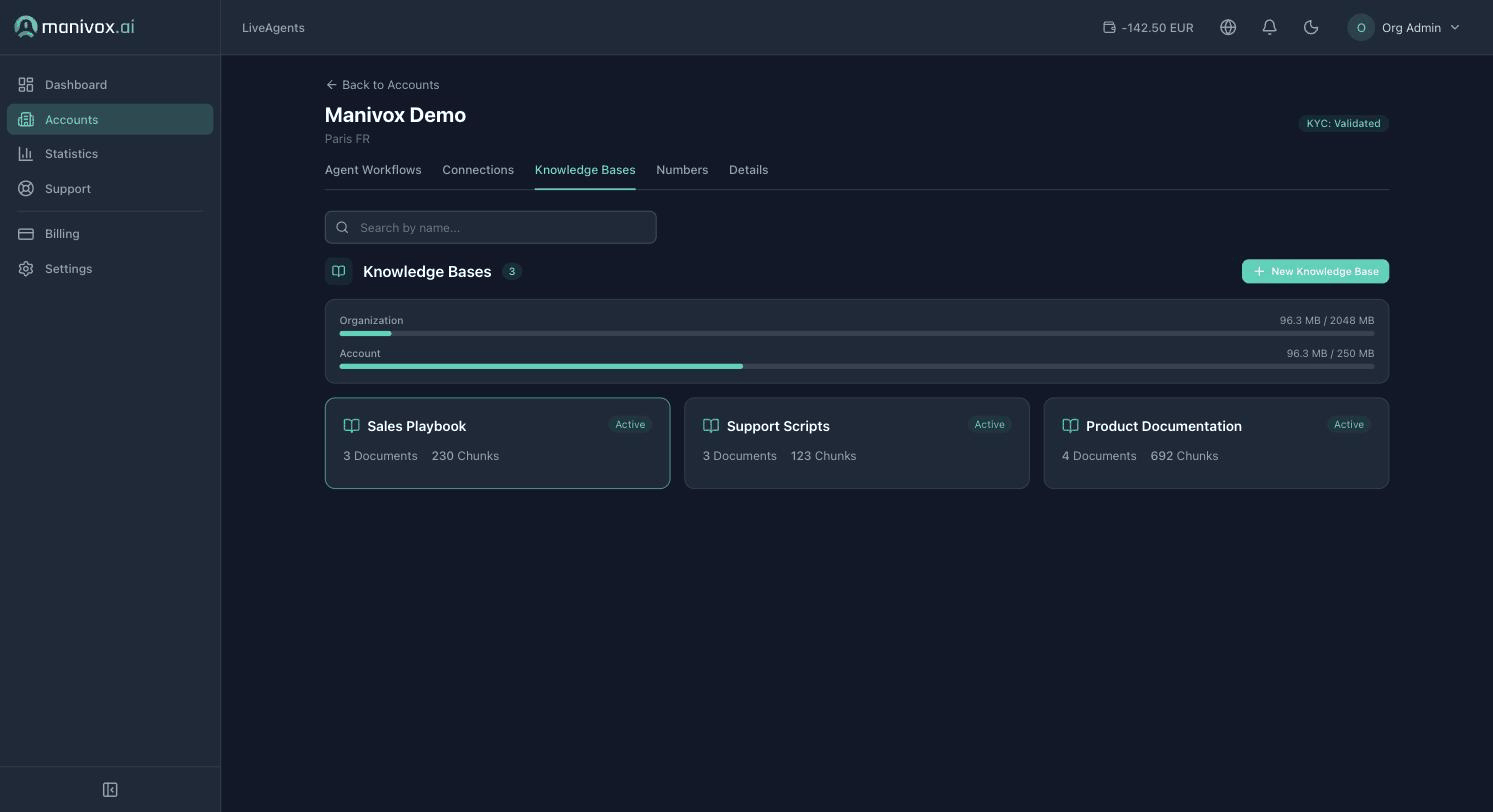Click the Org Admin avatar
This screenshot has height=812, width=1493.
tap(1361, 28)
